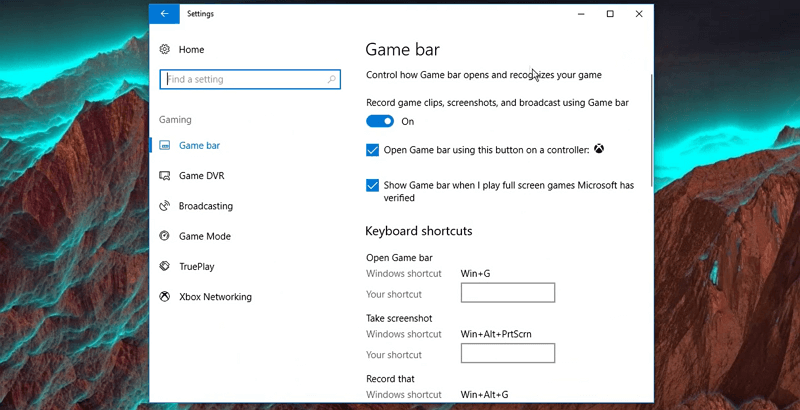Click the Take screenshot custom shortcut box

508,353
